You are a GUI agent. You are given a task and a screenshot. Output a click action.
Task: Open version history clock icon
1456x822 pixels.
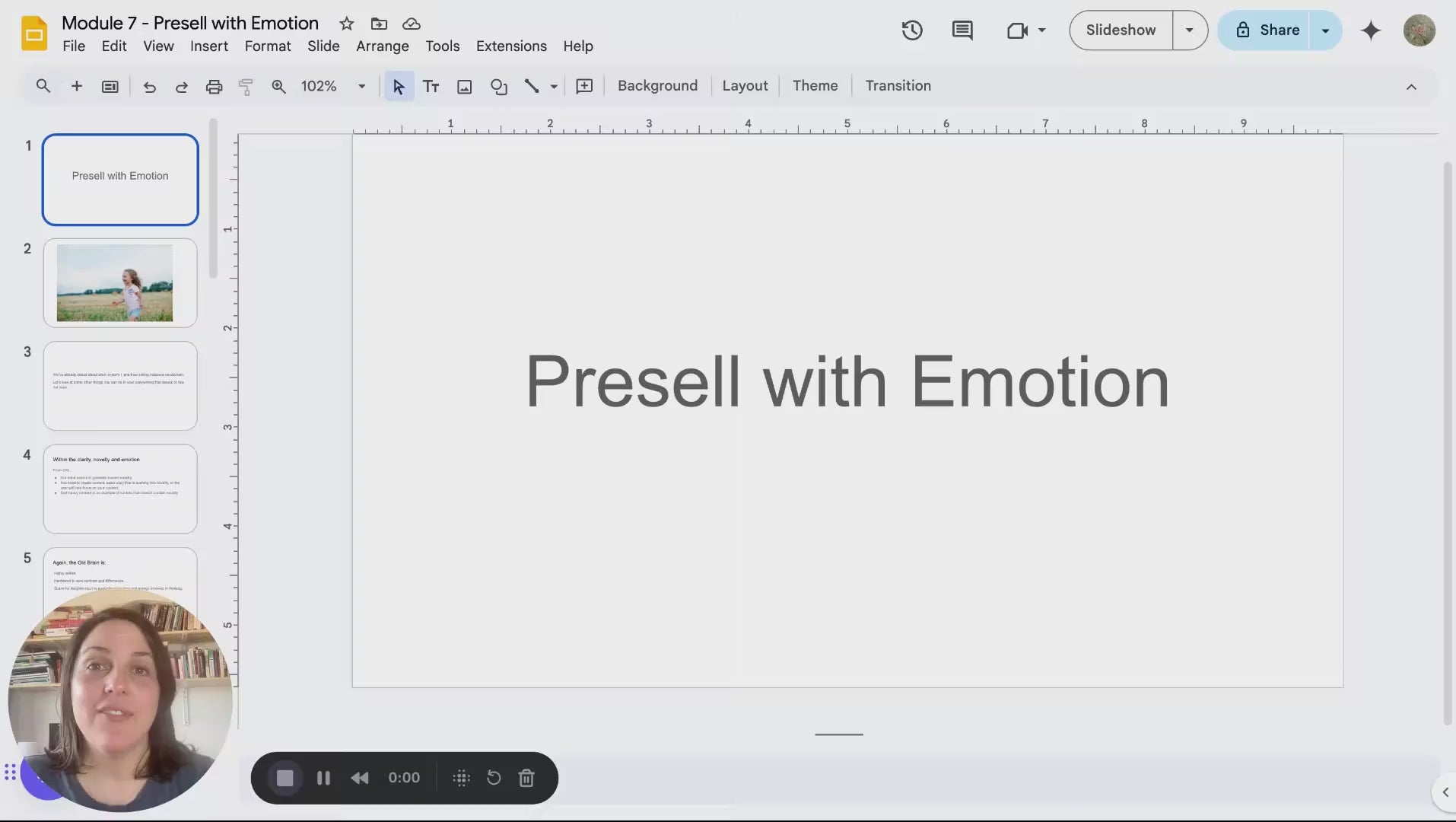(911, 30)
